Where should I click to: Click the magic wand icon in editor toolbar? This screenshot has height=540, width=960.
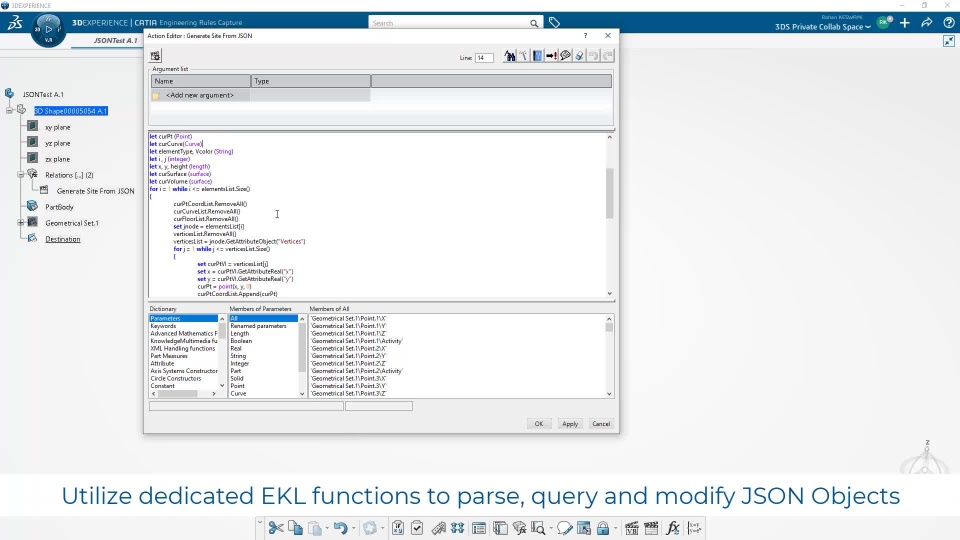[x=523, y=56]
